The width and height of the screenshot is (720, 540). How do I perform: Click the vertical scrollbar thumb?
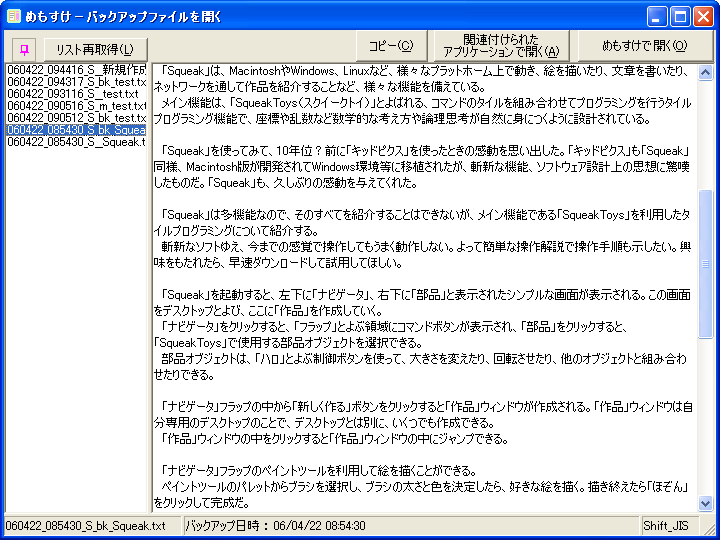point(705,264)
